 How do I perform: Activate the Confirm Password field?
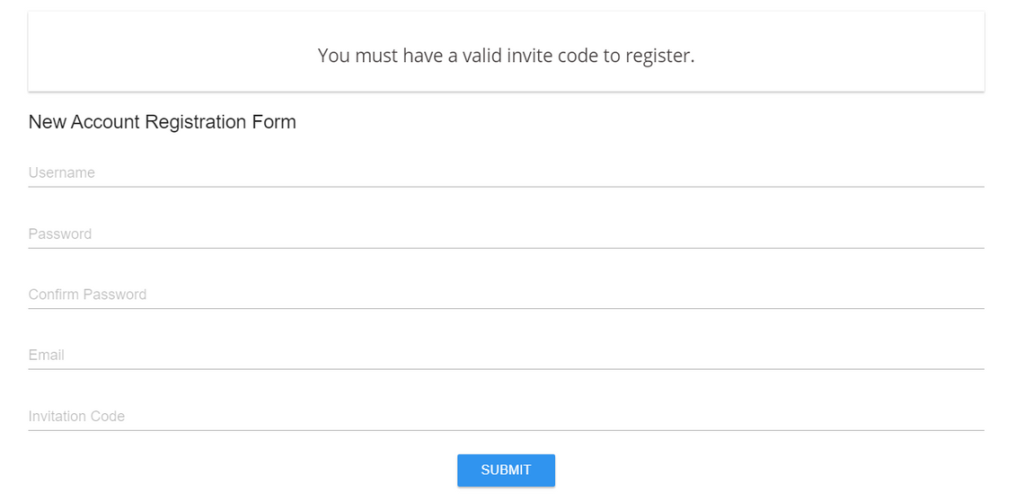(506, 294)
